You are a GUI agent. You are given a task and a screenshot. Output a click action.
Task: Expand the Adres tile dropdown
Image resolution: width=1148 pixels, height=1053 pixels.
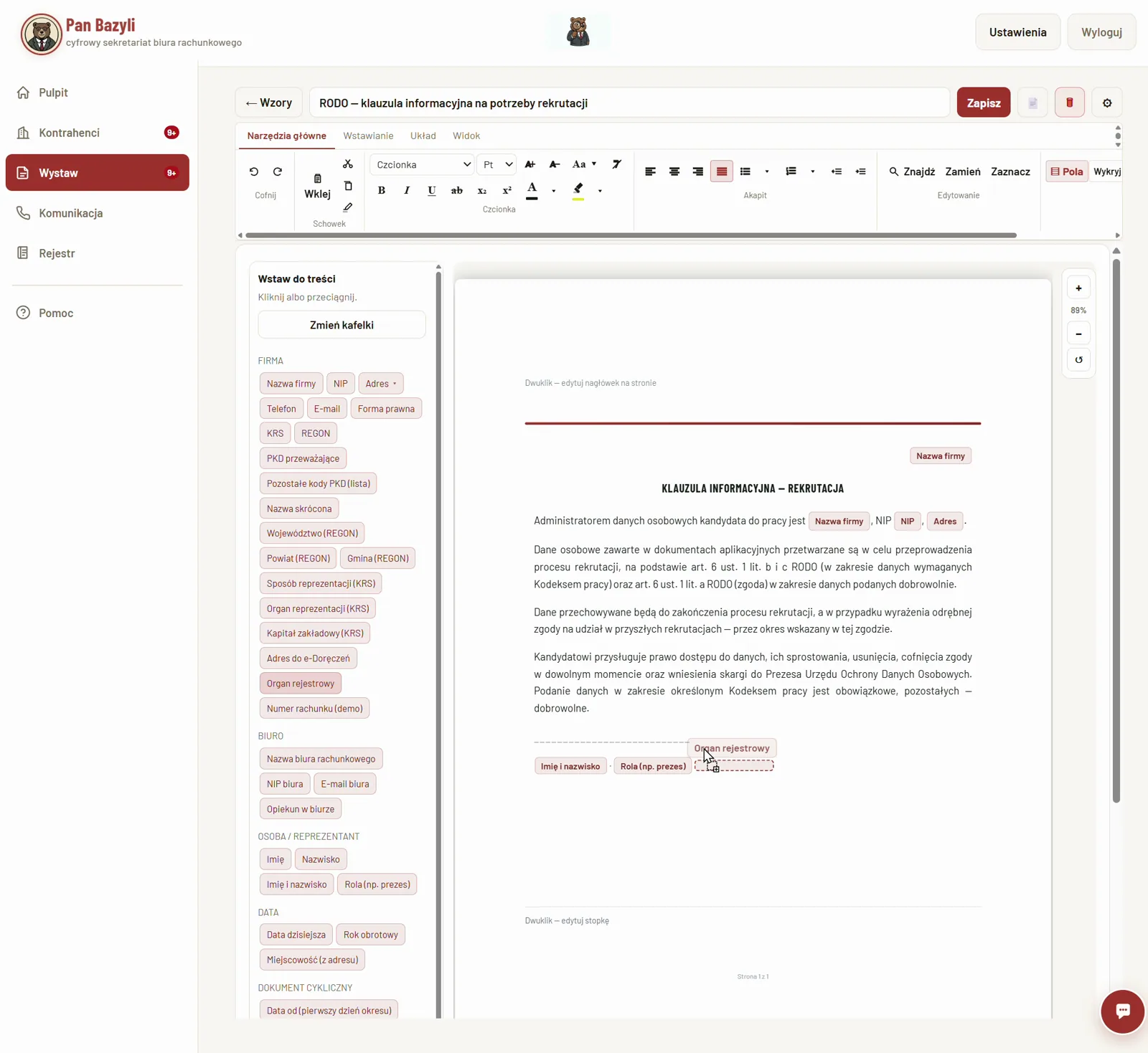click(395, 384)
